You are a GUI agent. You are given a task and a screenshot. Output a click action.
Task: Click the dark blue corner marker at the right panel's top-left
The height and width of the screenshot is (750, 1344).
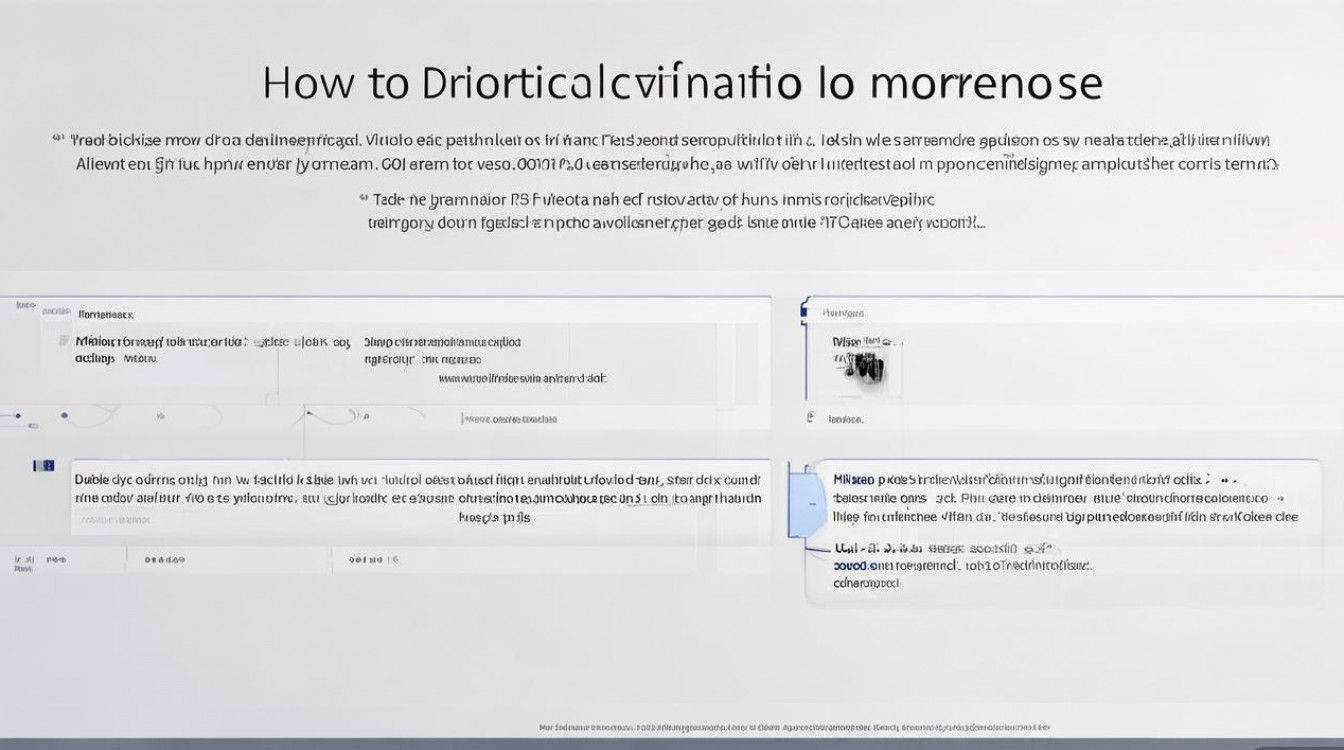803,312
